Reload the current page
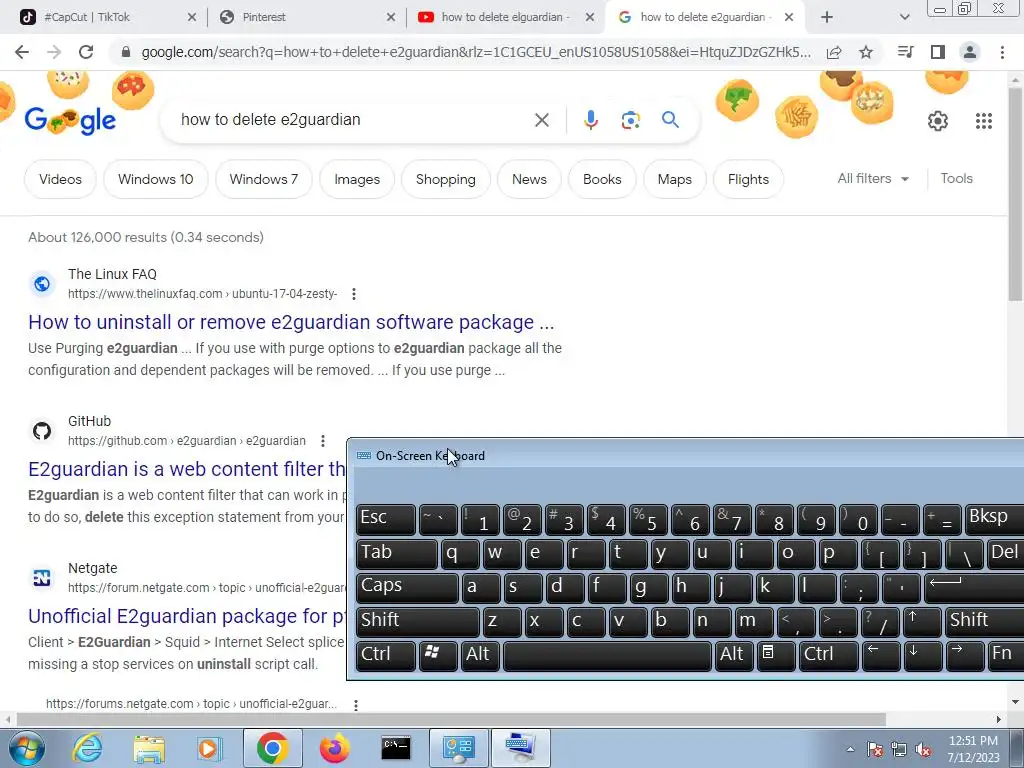1024x768 pixels. tap(86, 52)
